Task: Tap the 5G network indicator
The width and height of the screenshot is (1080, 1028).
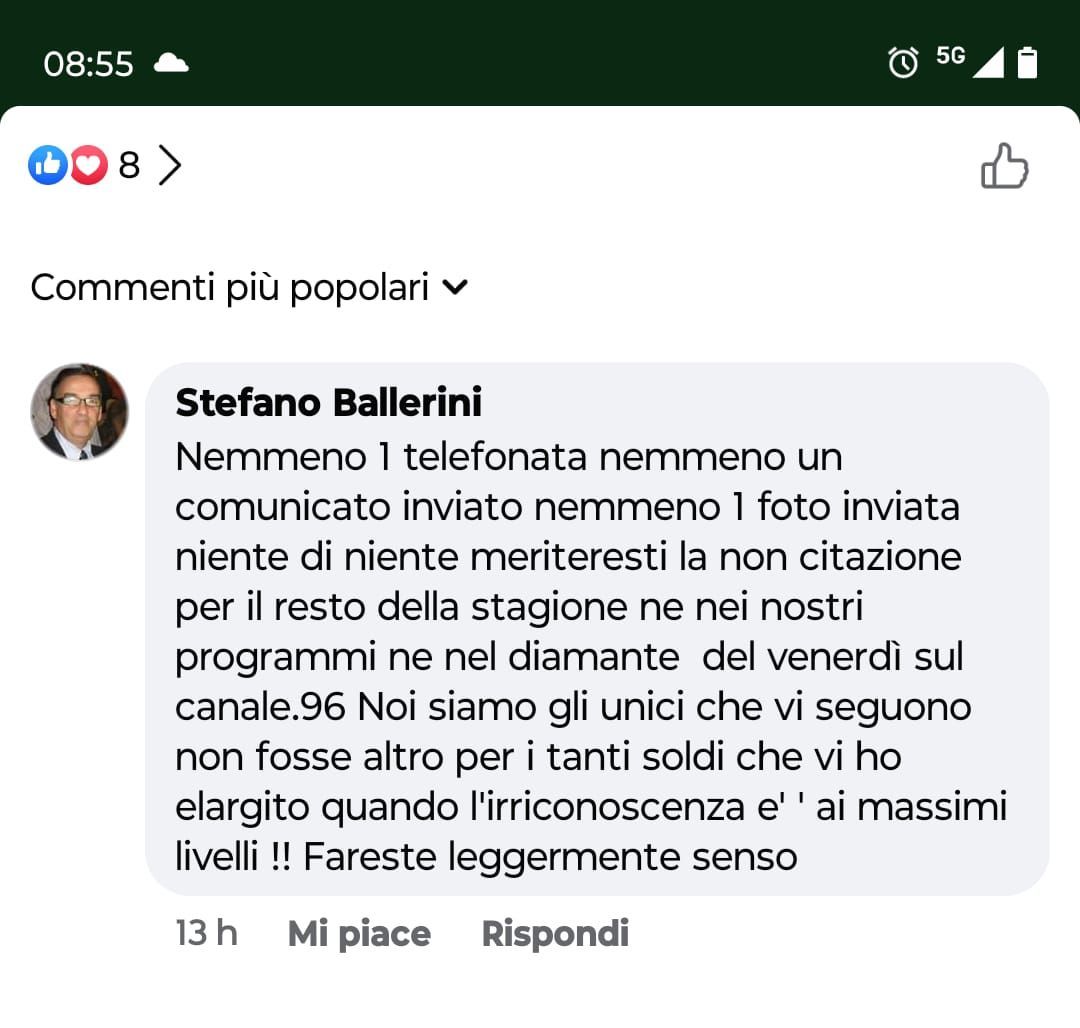Action: click(950, 57)
